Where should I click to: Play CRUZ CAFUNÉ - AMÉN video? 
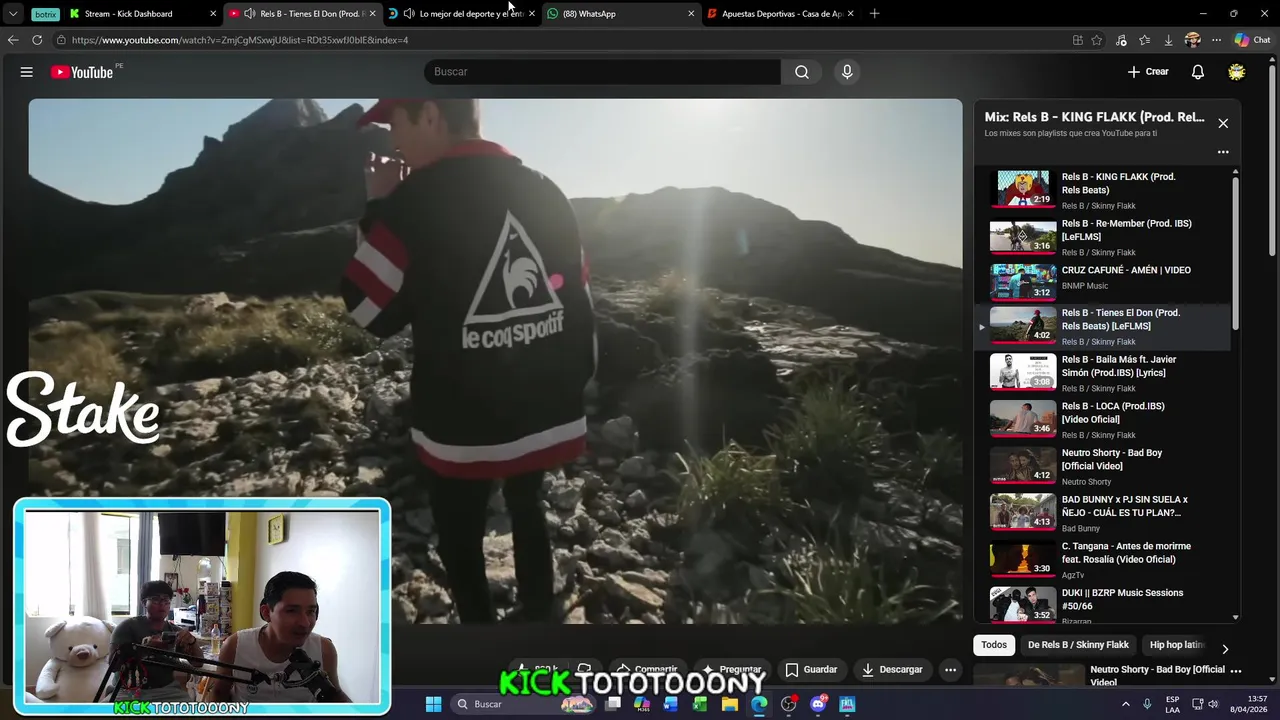(1102, 282)
